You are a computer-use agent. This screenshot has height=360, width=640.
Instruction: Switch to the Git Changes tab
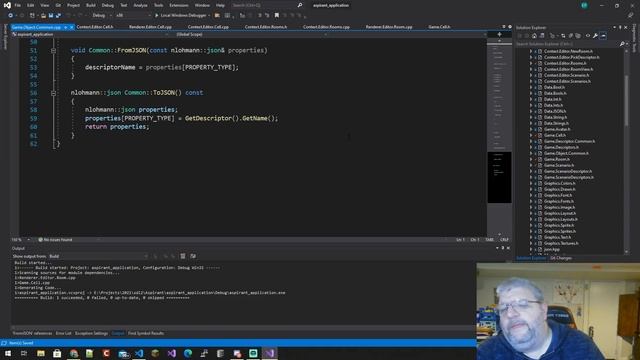tap(561, 258)
